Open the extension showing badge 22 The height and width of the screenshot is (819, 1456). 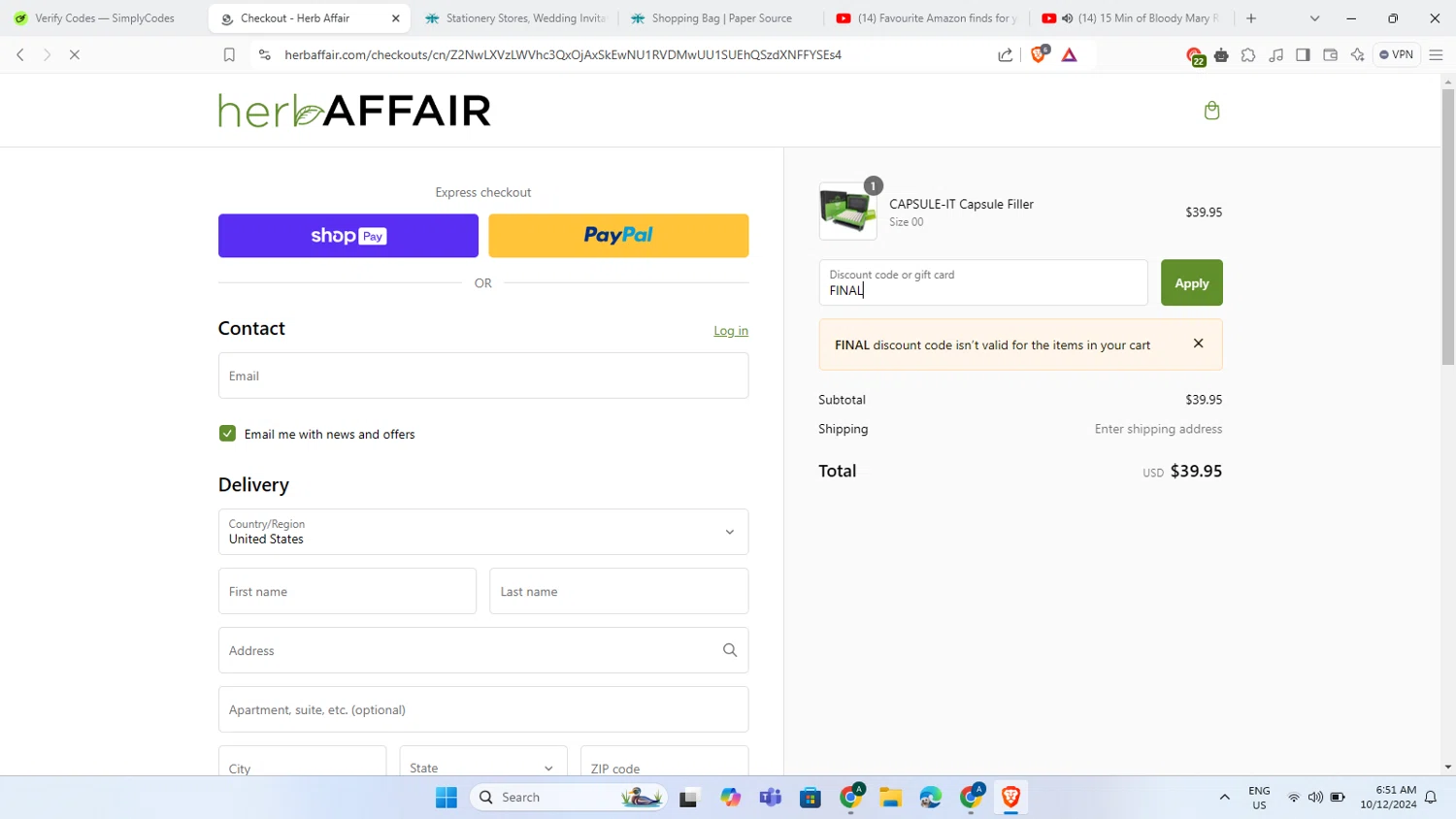coord(1195,56)
